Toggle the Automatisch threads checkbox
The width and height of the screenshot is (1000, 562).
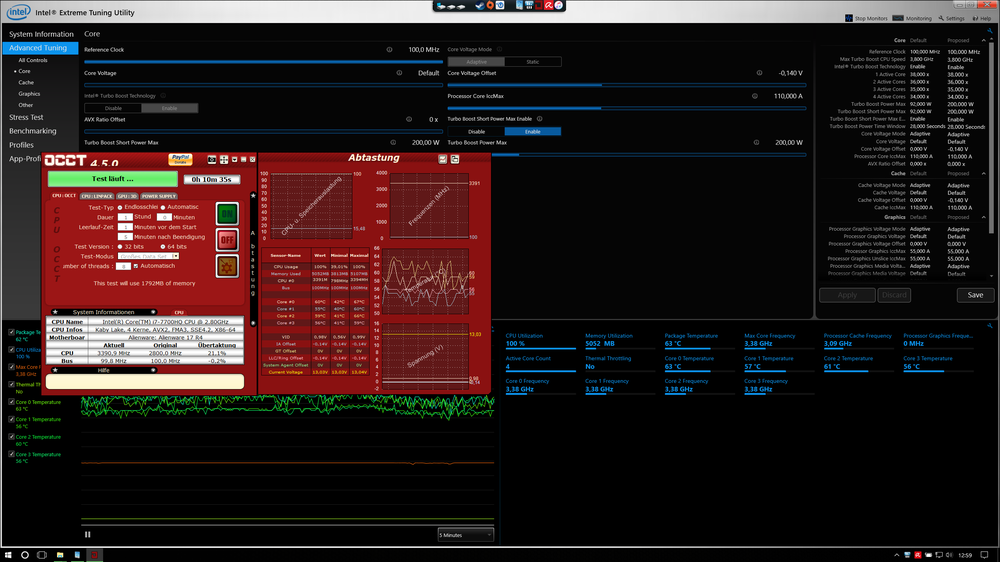point(137,266)
